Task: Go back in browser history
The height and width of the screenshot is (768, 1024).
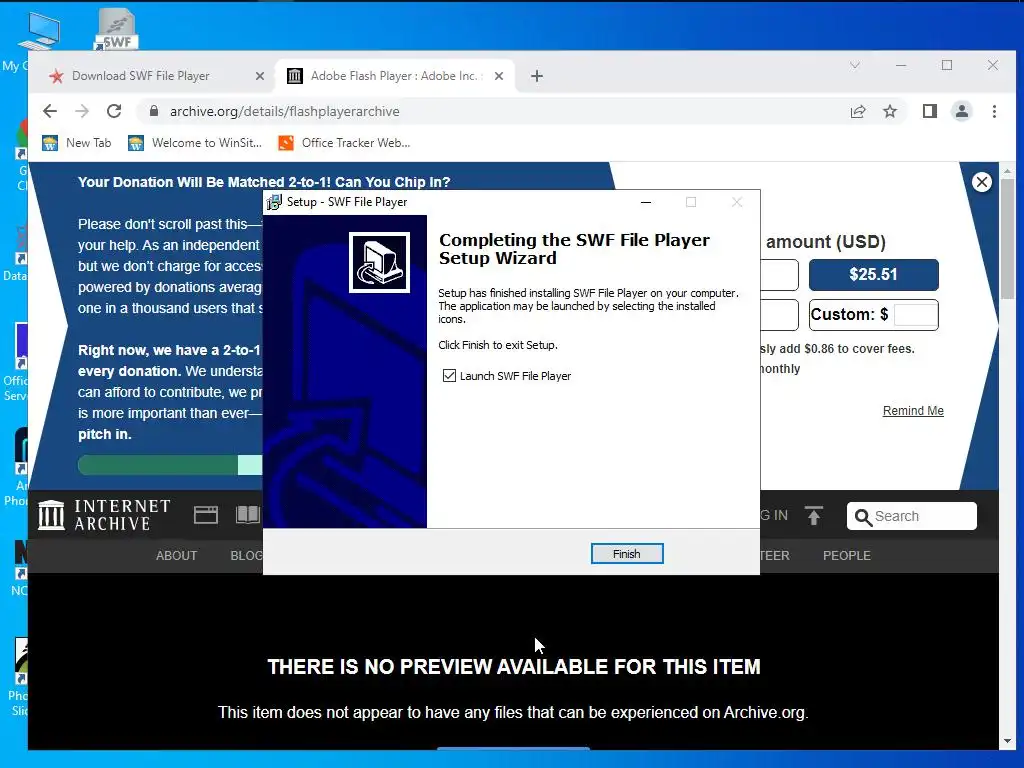Action: pos(50,111)
